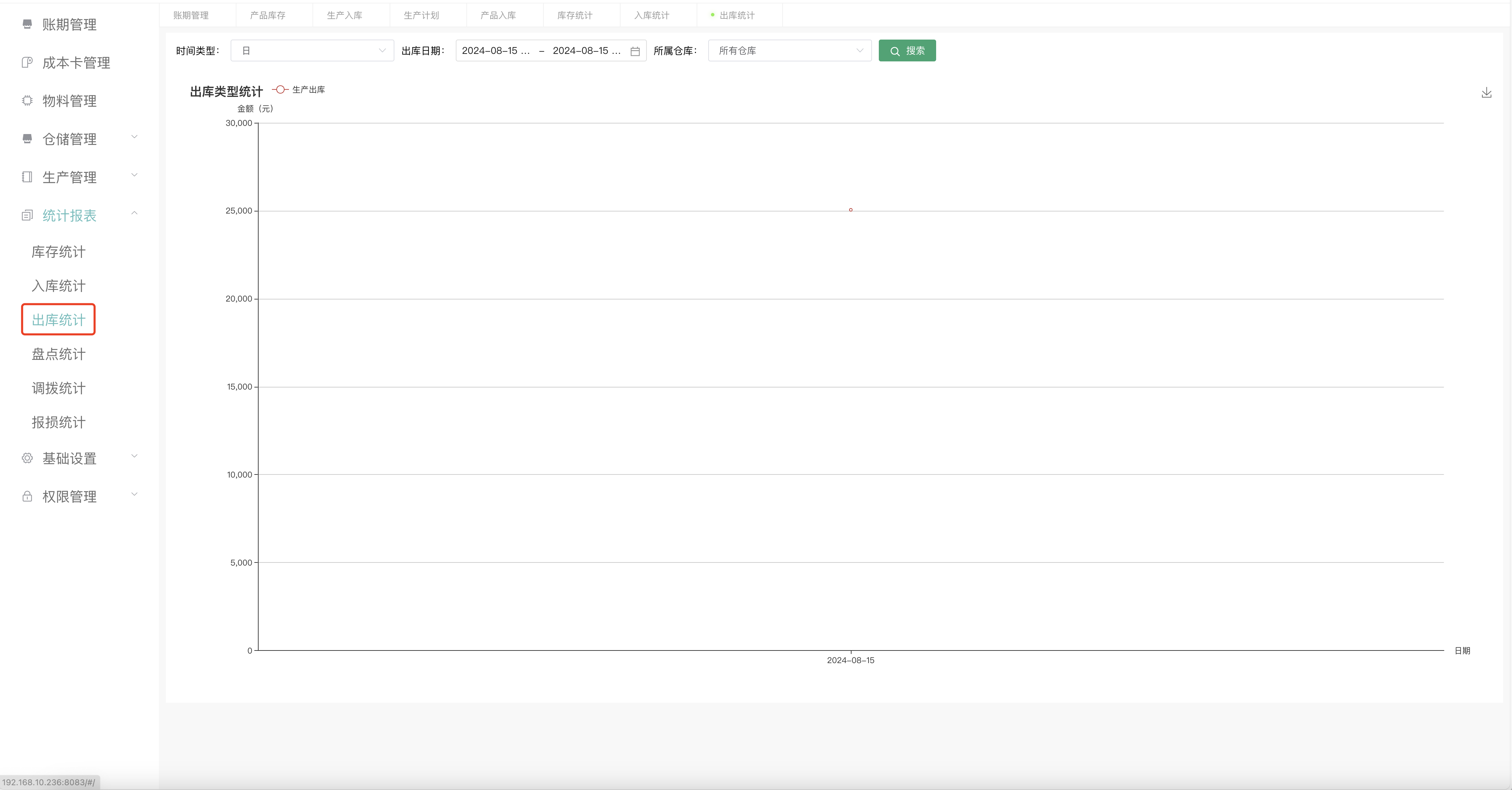The image size is (1512, 790).
Task: Toggle the 生产出库 legend series
Action: (299, 90)
